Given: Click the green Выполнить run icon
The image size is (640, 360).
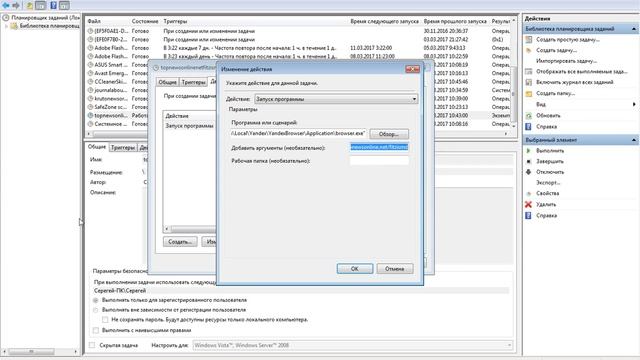Looking at the screenshot, I should click(x=529, y=151).
